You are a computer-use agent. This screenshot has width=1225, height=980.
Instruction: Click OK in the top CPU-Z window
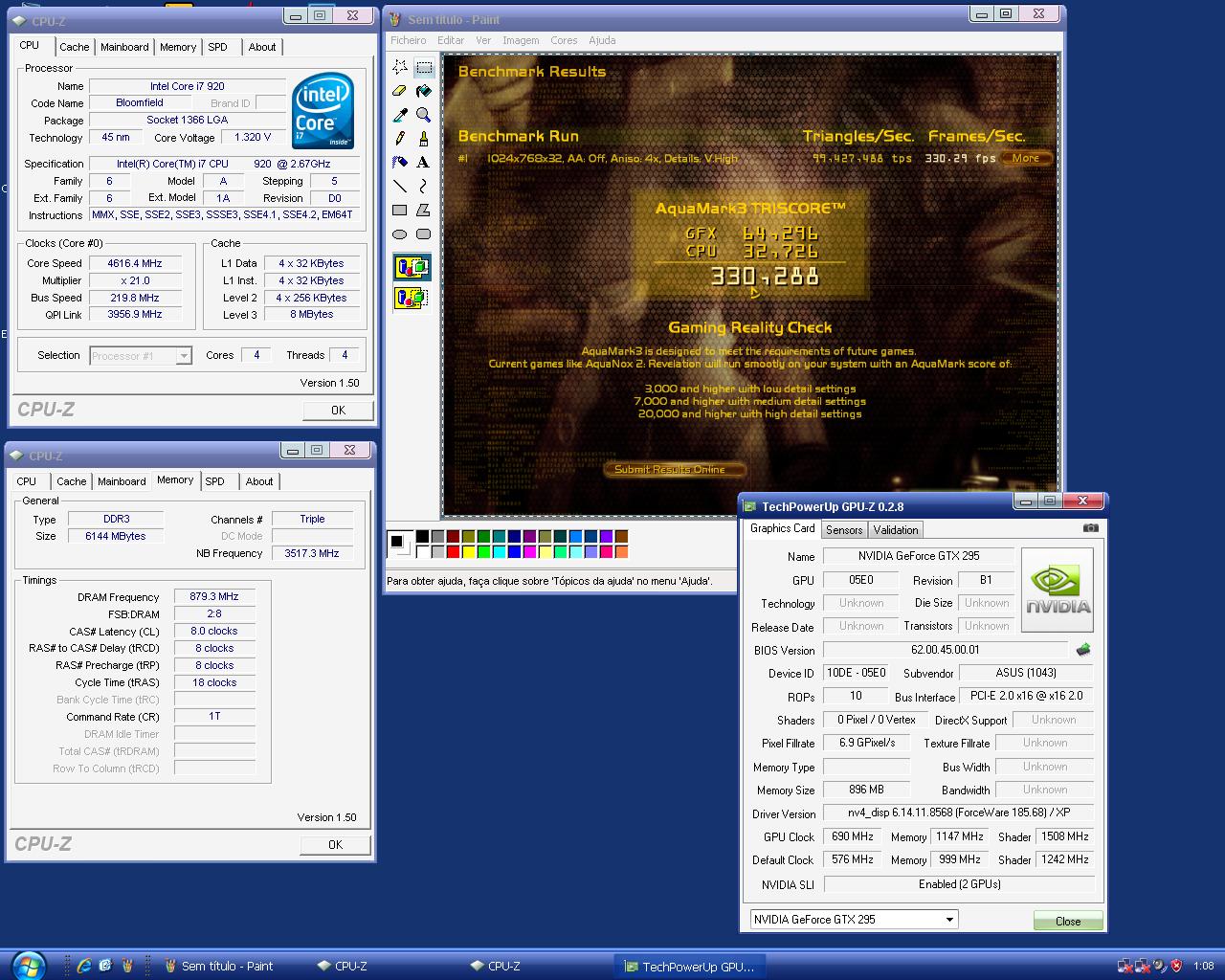pyautogui.click(x=338, y=410)
